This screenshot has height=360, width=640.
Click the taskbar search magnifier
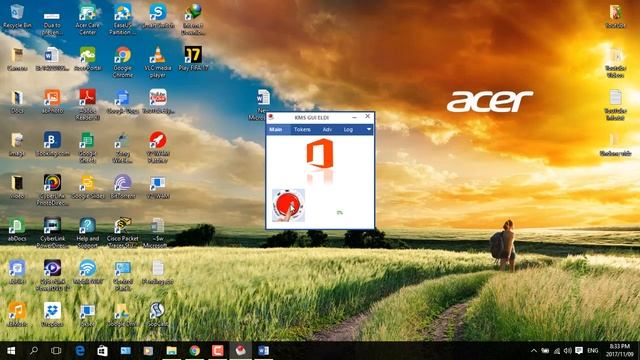click(x=34, y=351)
